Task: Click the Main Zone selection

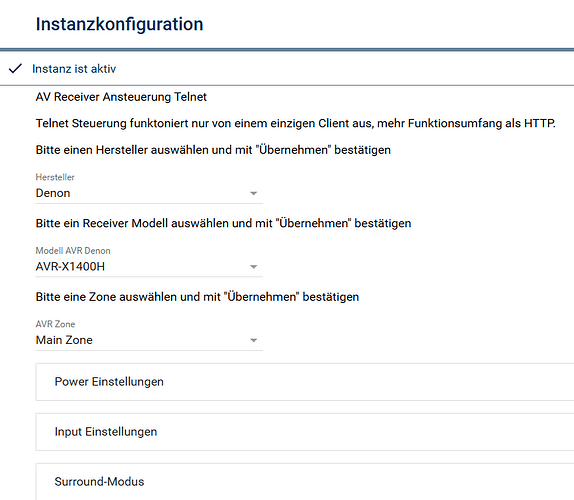Action: click(x=64, y=340)
